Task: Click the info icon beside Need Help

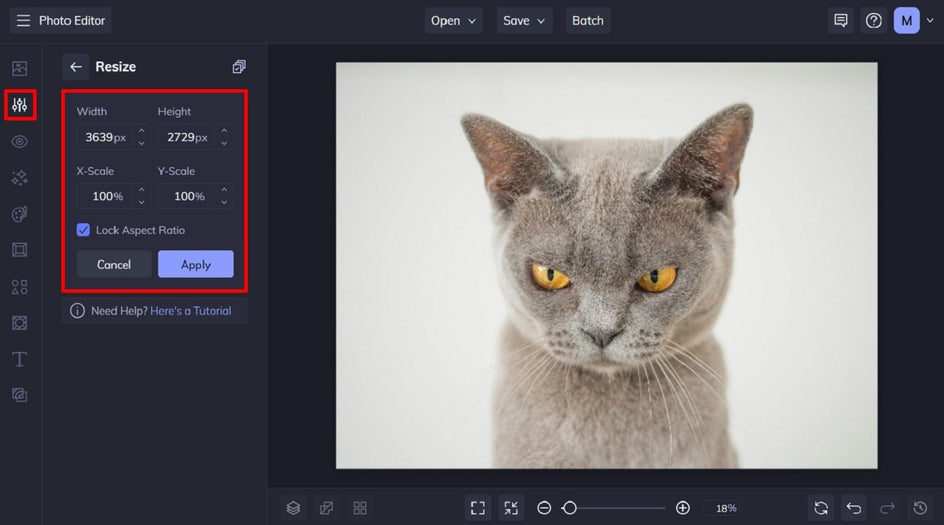Action: [77, 311]
